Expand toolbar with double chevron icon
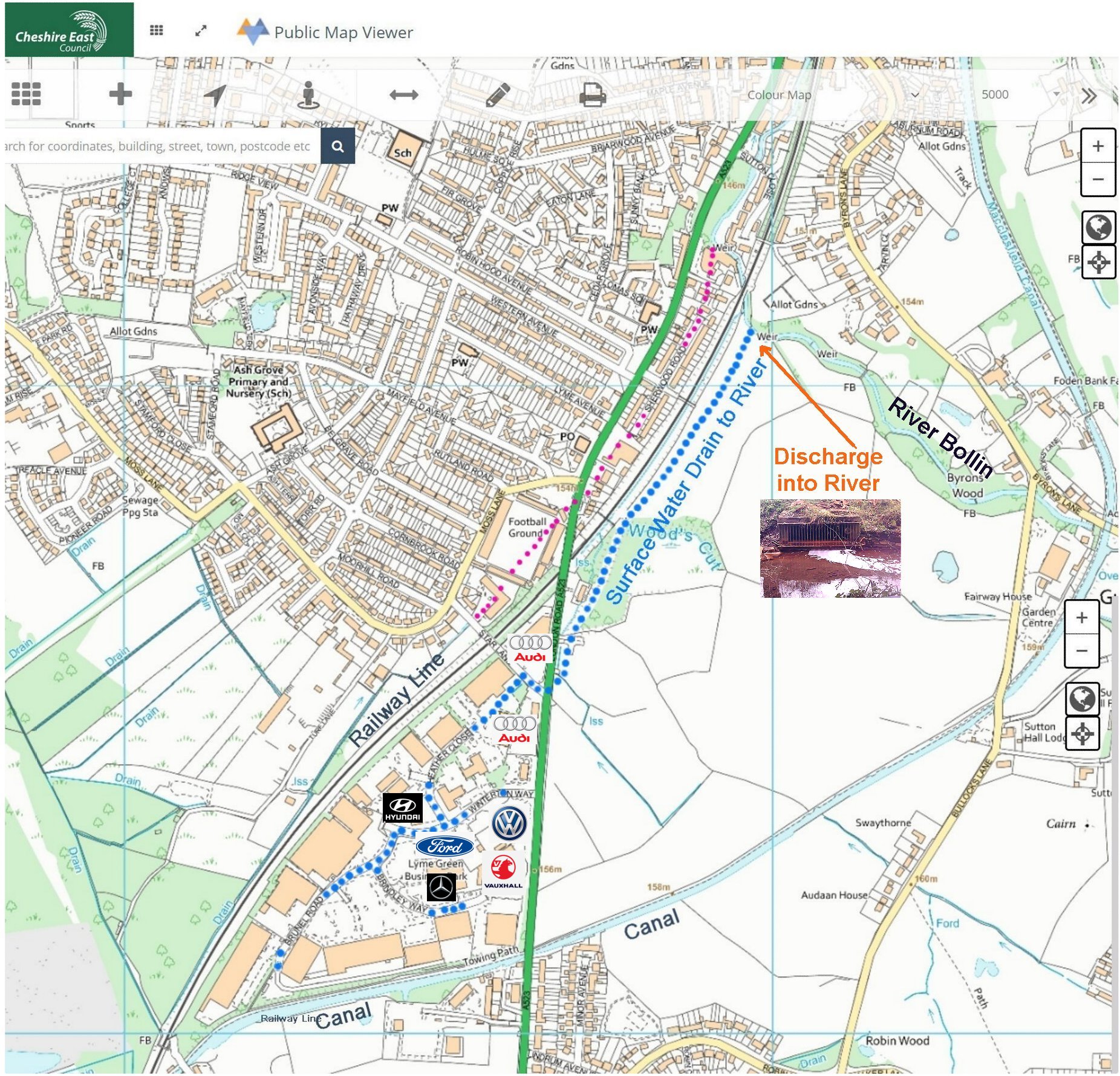 tap(1089, 96)
